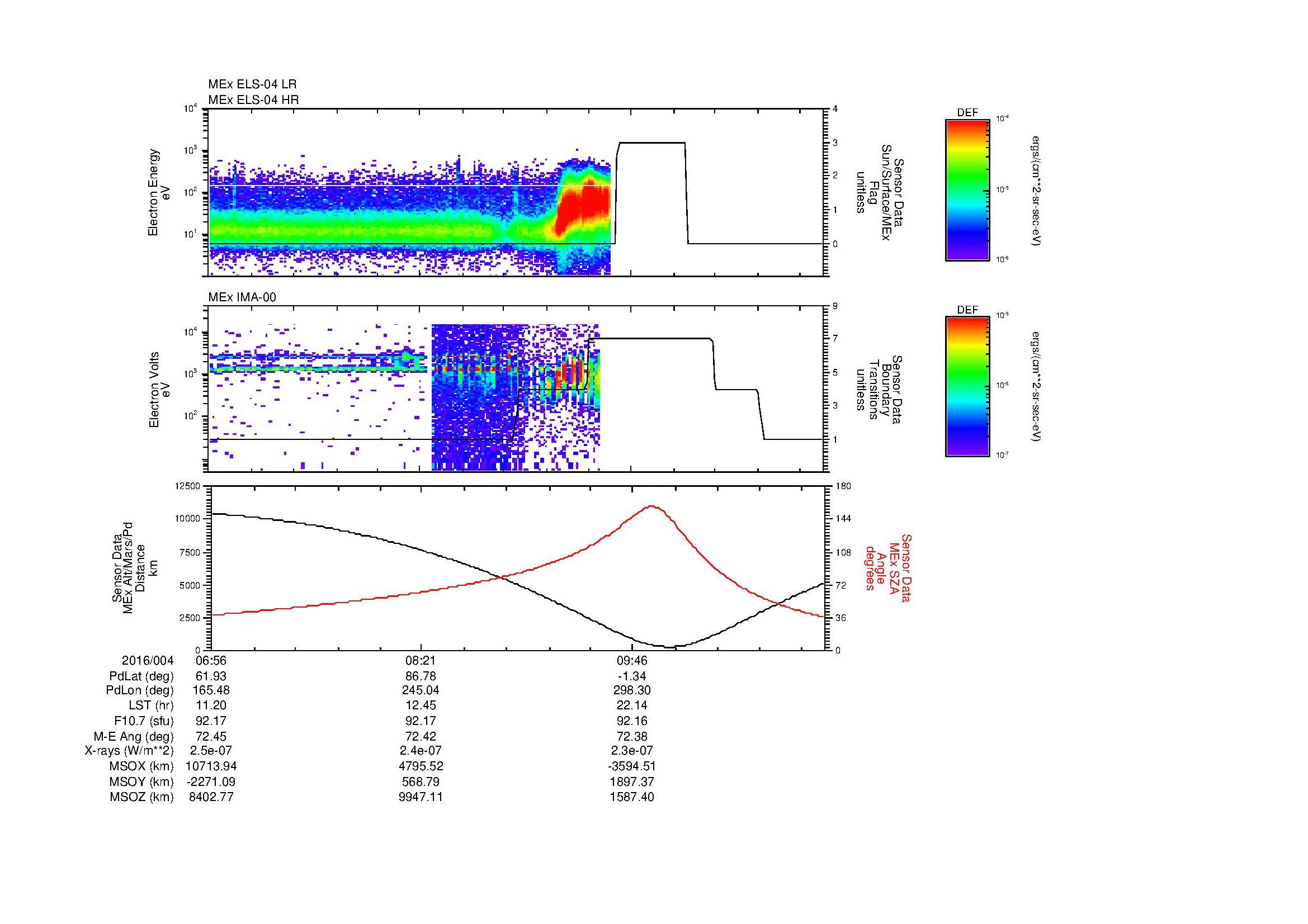Click the 'MEx IMA-00' panel title
Screen dimensions: 1308x924
[x=242, y=297]
